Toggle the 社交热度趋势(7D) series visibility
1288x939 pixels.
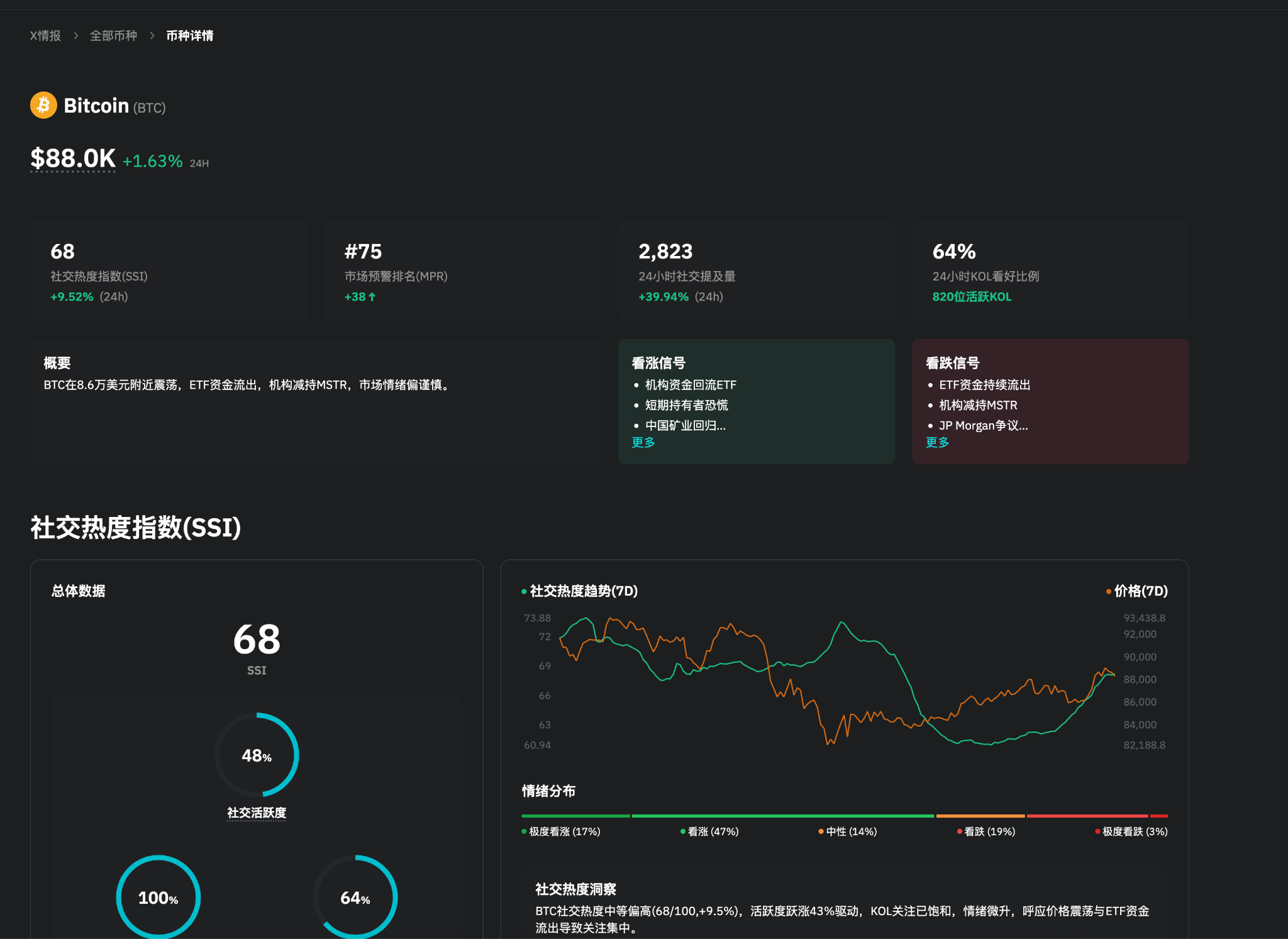click(582, 591)
